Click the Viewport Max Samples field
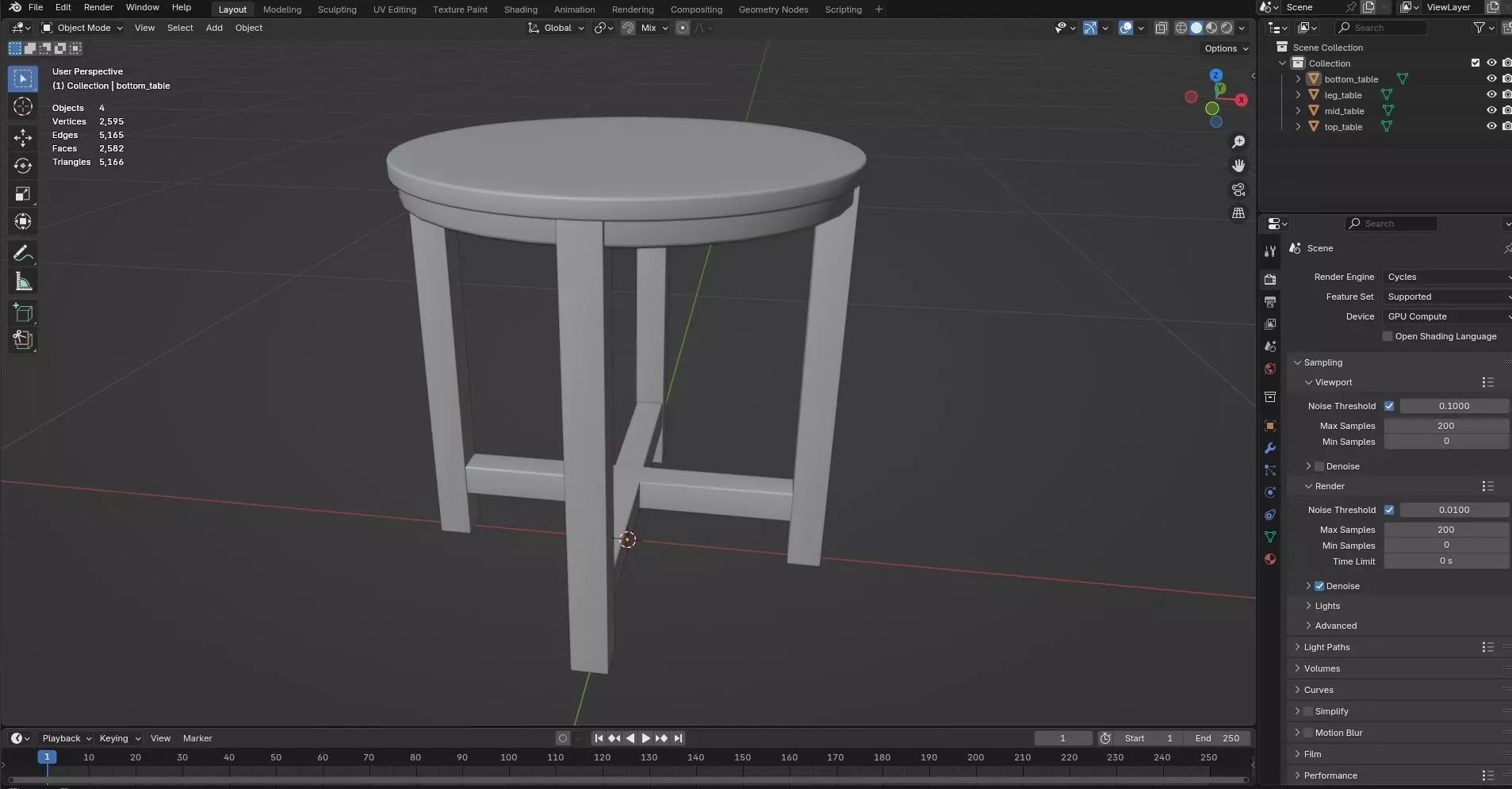Screen dimensions: 1512x789 (1446, 426)
